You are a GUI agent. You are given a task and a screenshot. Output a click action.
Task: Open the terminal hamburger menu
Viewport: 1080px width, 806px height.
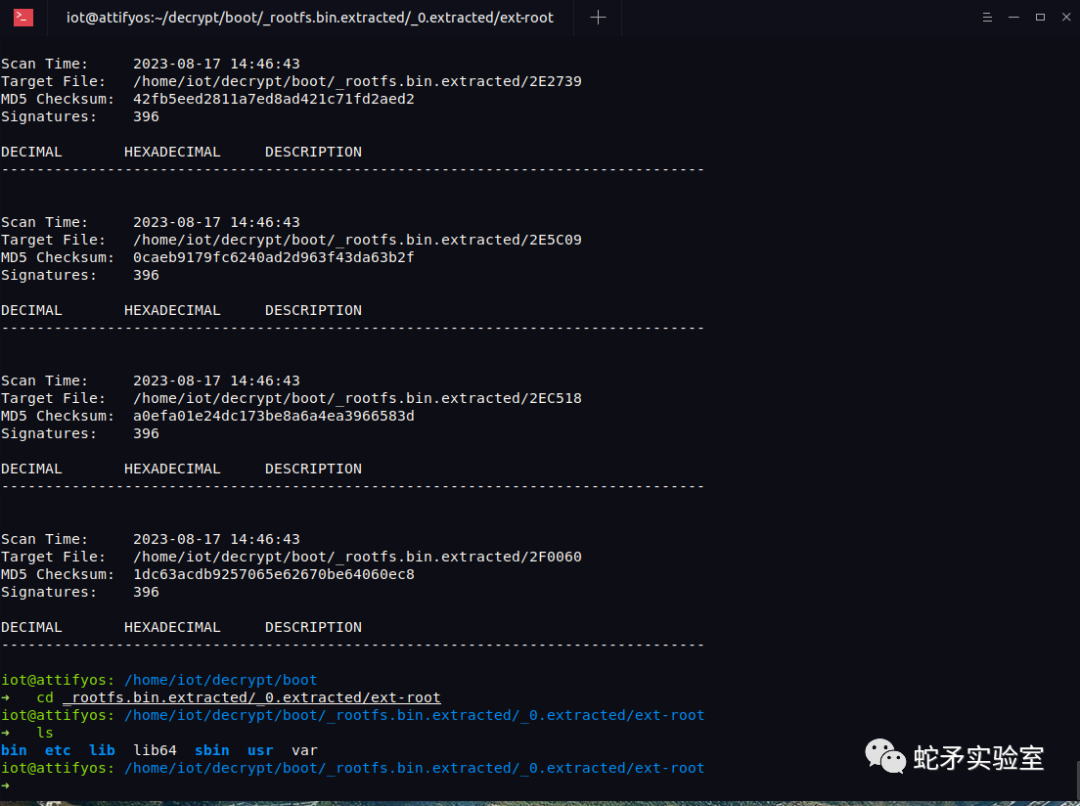click(987, 17)
